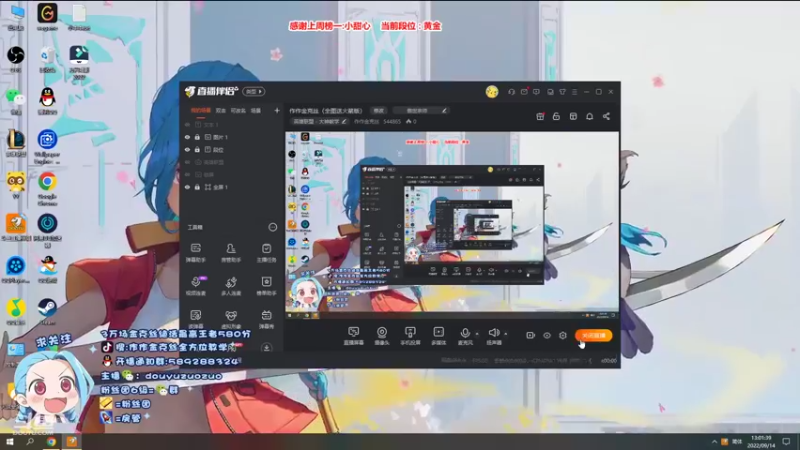Click the 修改 button beside the room title
The image size is (800, 450).
coord(379,111)
